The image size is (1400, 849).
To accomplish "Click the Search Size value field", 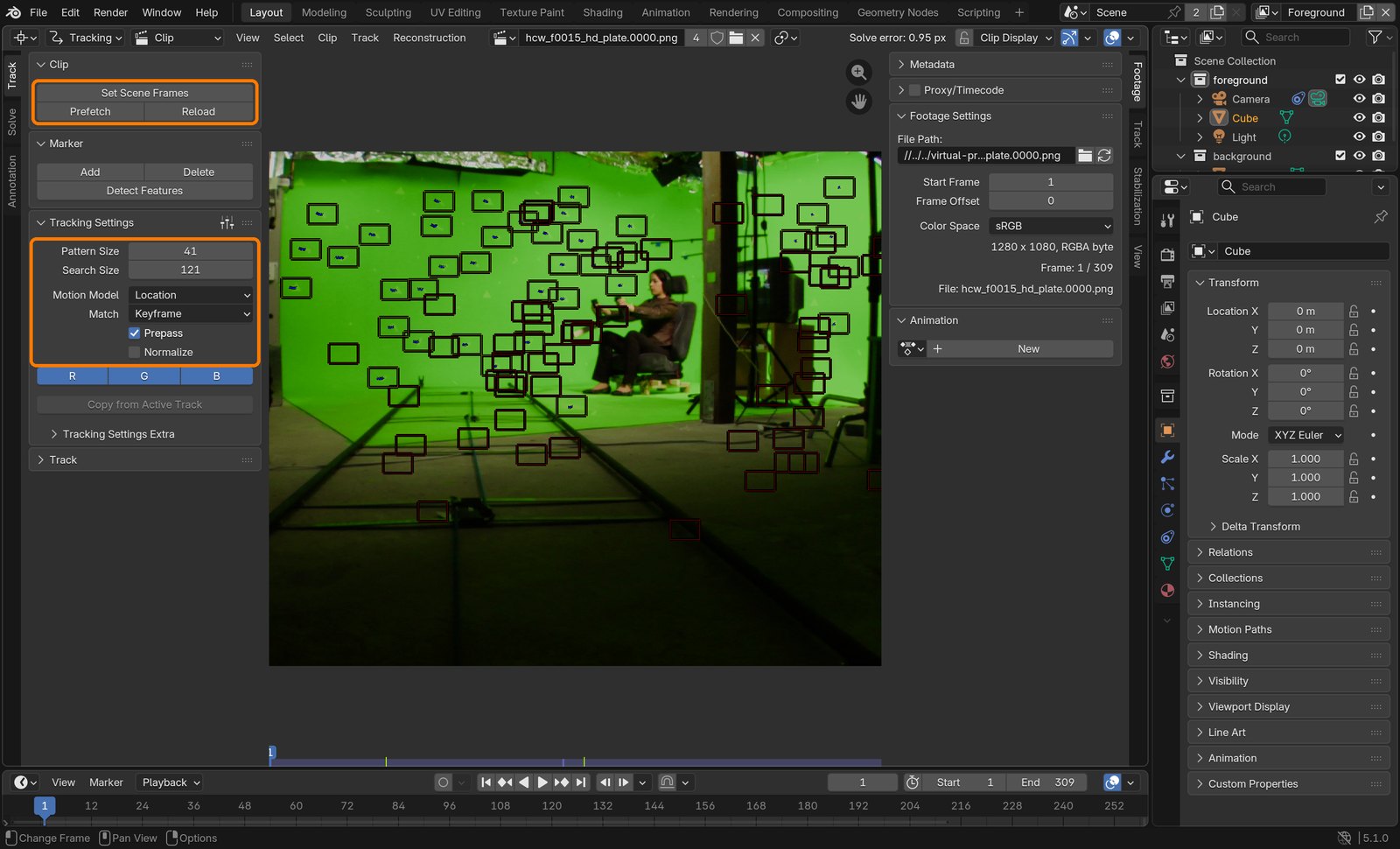I will click(191, 270).
